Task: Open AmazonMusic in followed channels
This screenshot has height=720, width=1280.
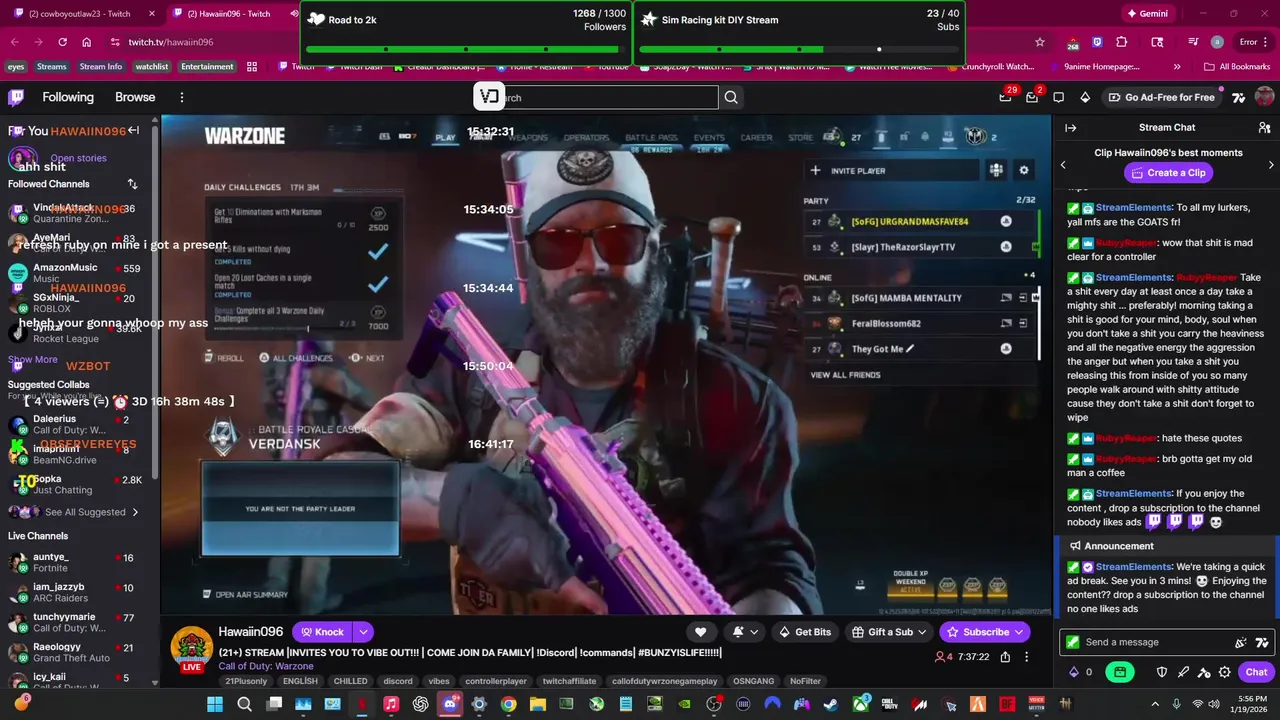Action: pyautogui.click(x=74, y=273)
